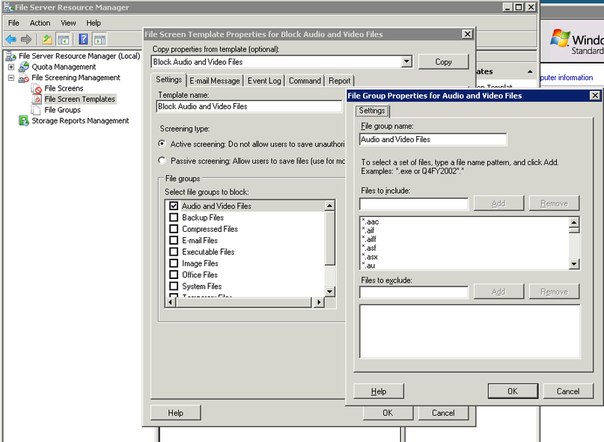Click the Up one level folder icon
Viewport: 604px width, 442px height.
(x=47, y=39)
